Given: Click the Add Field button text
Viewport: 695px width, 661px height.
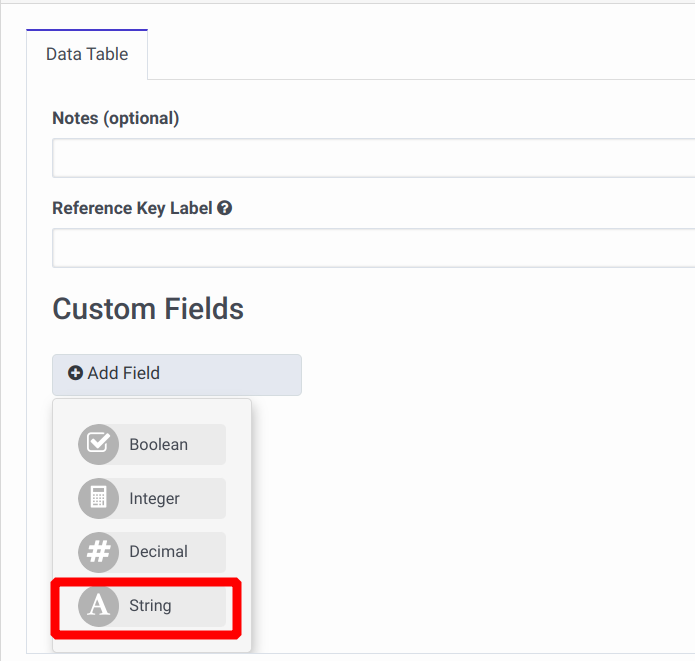Looking at the screenshot, I should click(x=123, y=374).
